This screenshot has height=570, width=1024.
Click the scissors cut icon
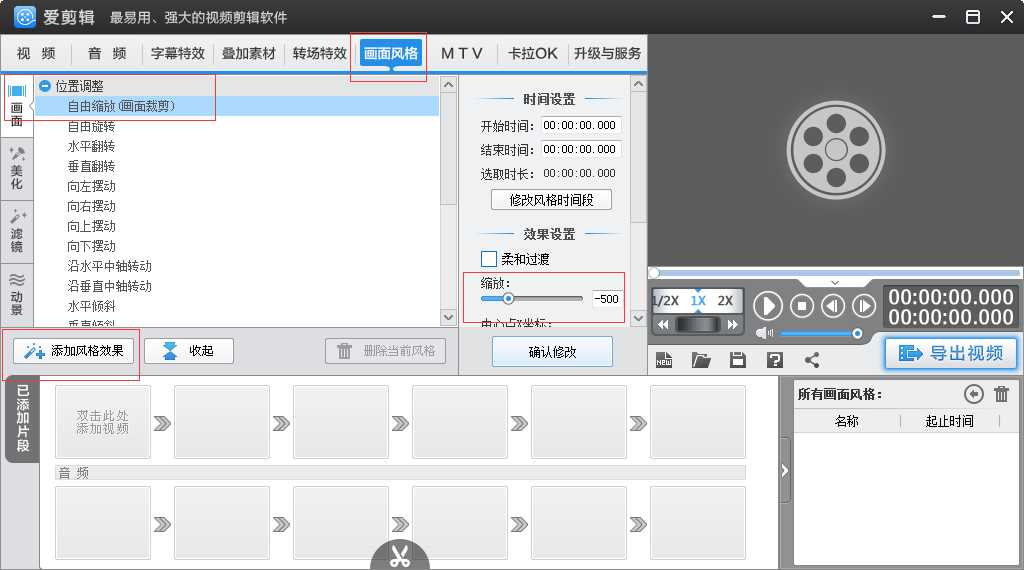[x=400, y=556]
